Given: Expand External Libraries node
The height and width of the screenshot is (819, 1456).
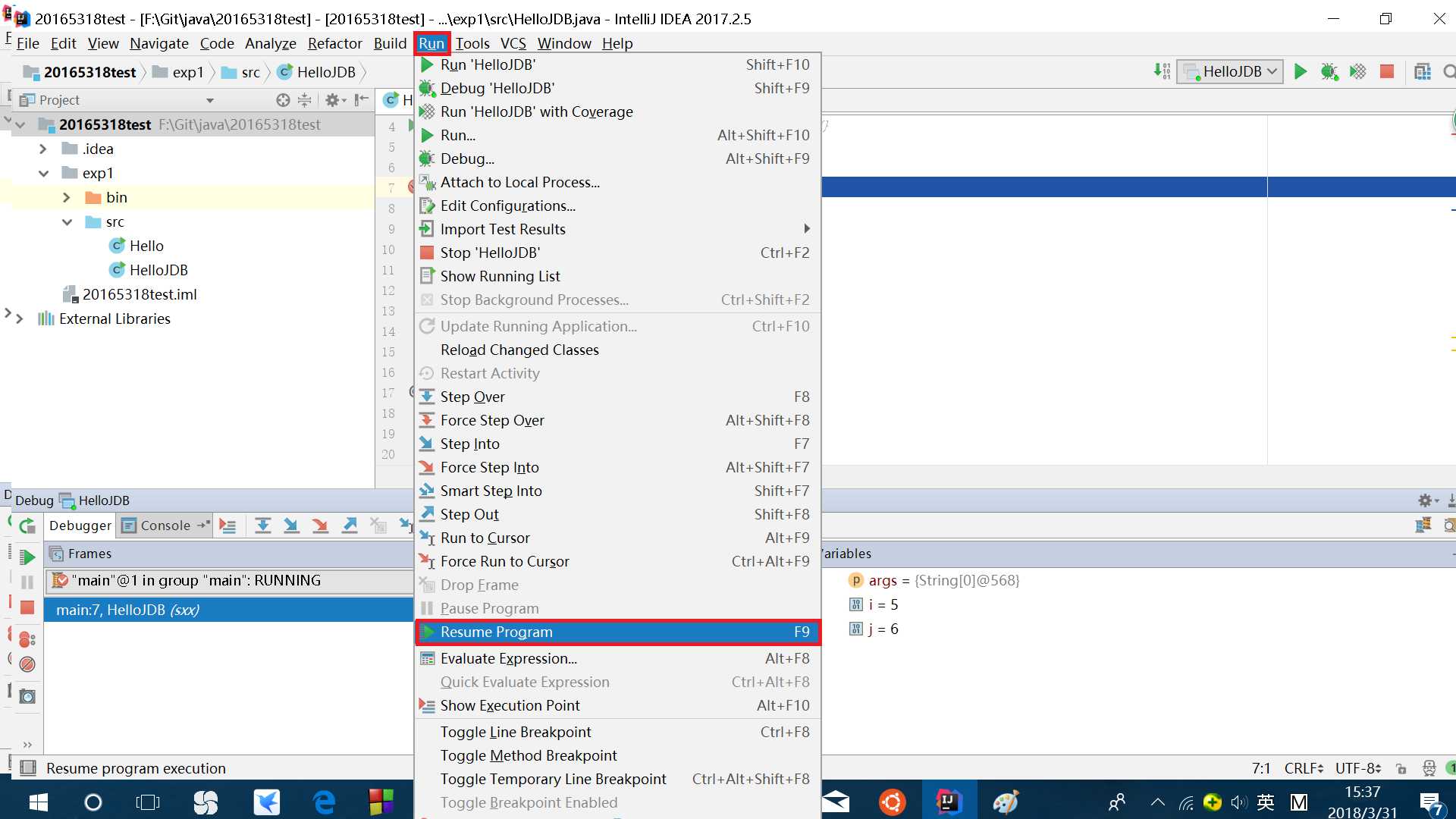Looking at the screenshot, I should click(x=20, y=318).
